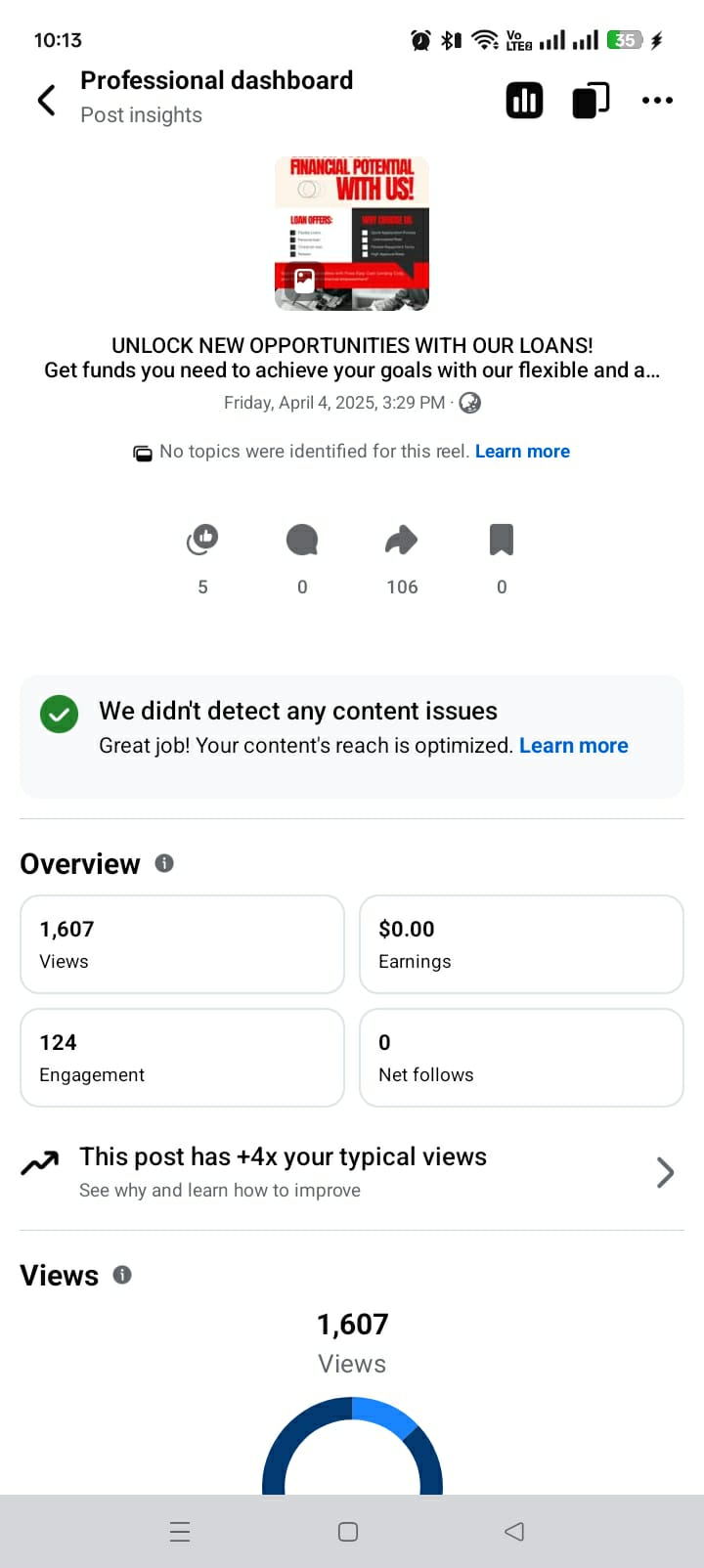Tap the reactions like icon

point(202,540)
